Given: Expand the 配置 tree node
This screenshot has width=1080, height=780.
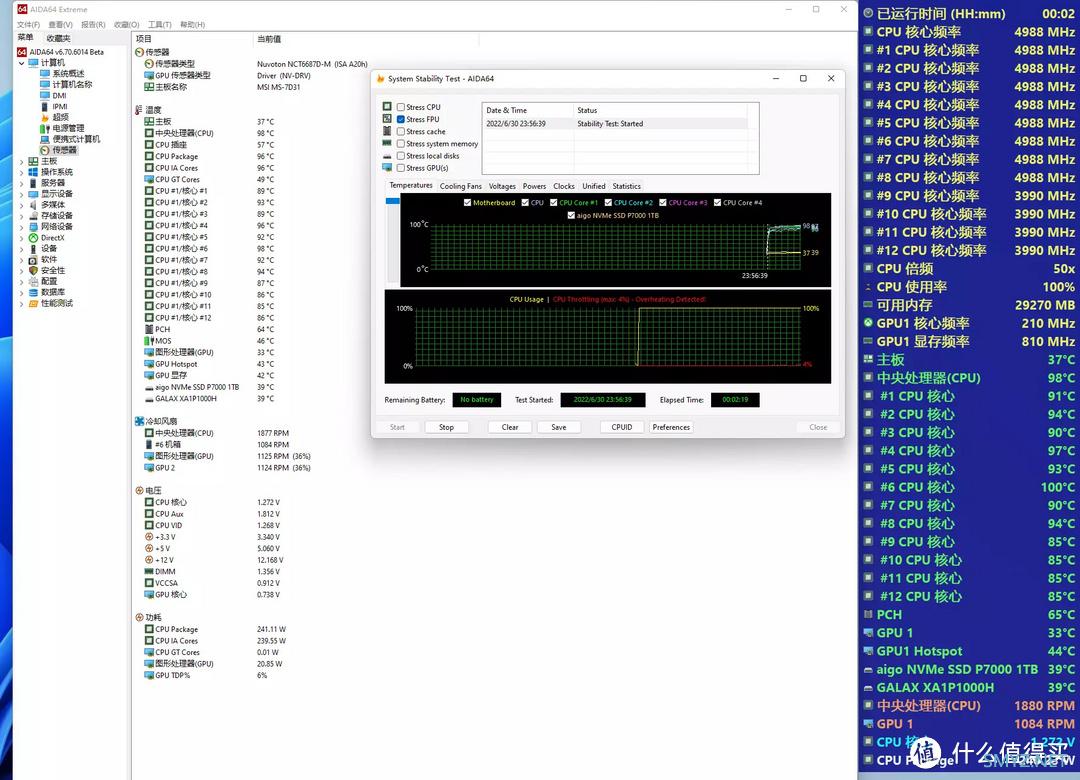Looking at the screenshot, I should pos(21,282).
